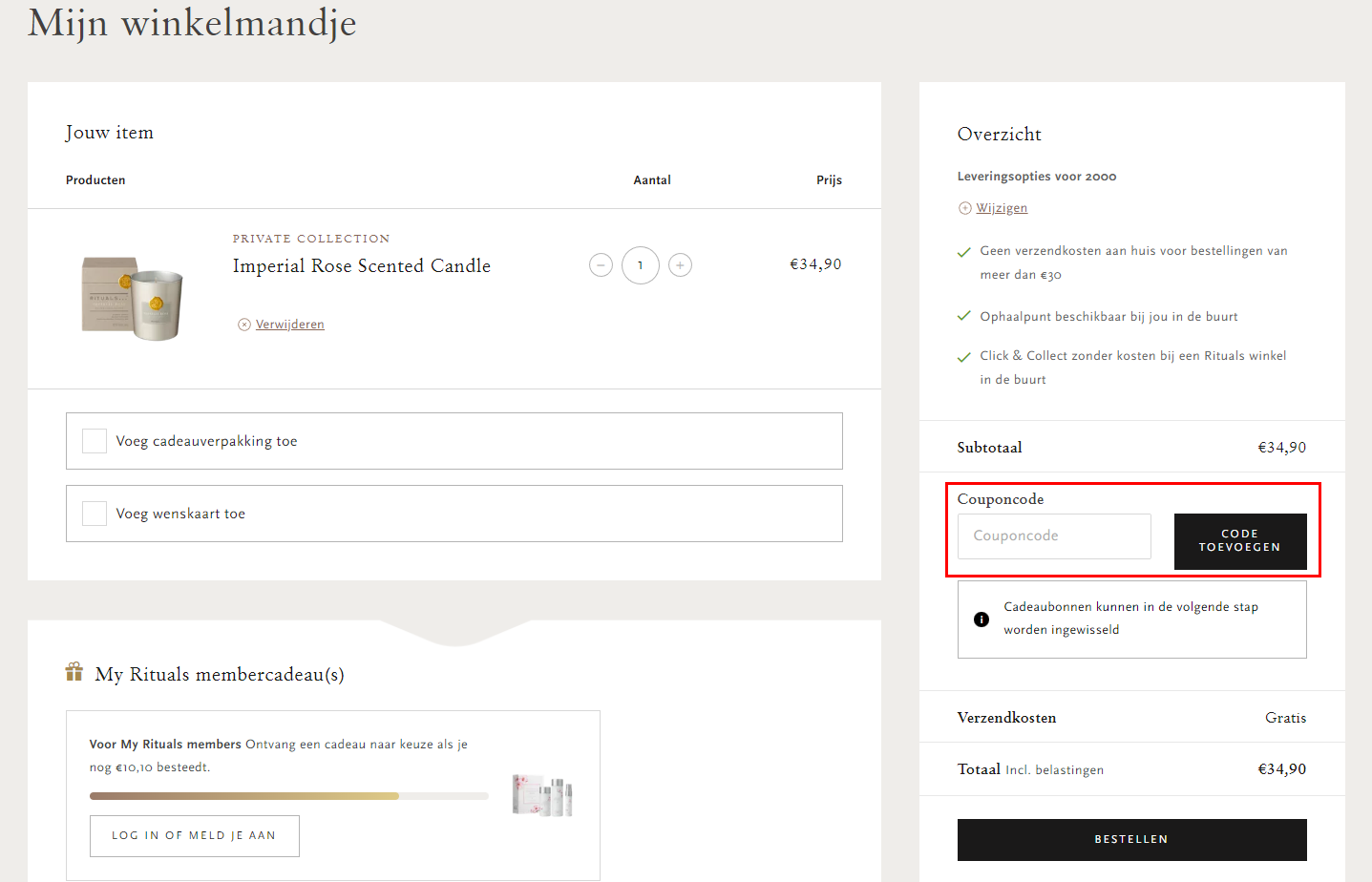Click the Wijzigen delivery options link

(1002, 208)
